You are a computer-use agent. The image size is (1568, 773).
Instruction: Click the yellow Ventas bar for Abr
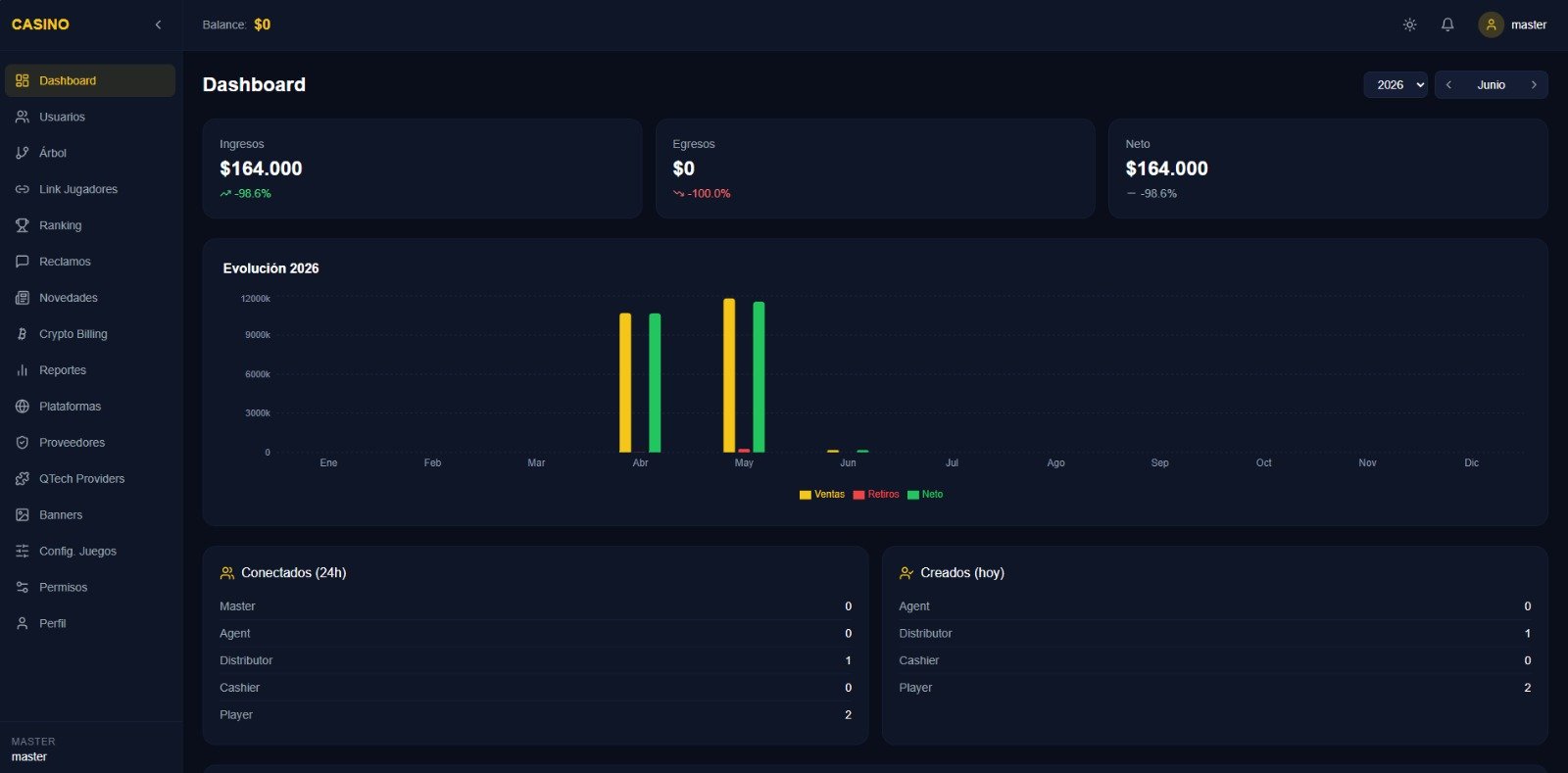pyautogui.click(x=625, y=382)
